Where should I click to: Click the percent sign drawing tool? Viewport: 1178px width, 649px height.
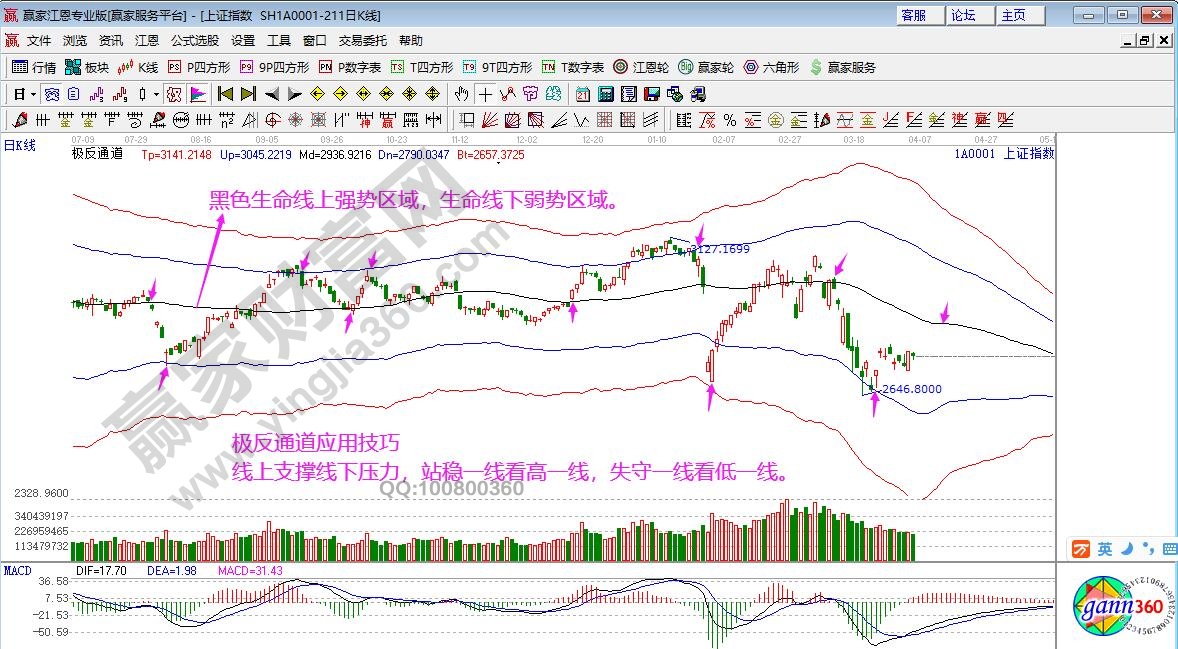(729, 120)
